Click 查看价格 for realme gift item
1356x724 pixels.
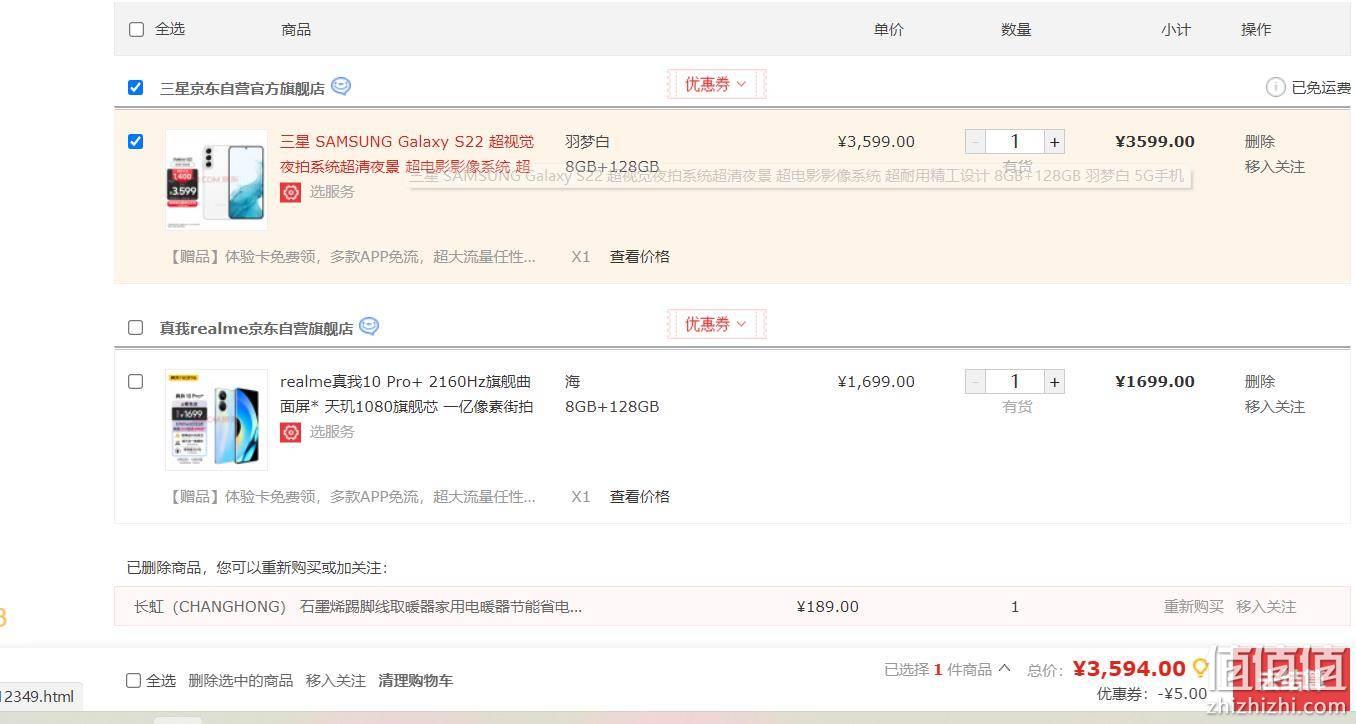(640, 497)
